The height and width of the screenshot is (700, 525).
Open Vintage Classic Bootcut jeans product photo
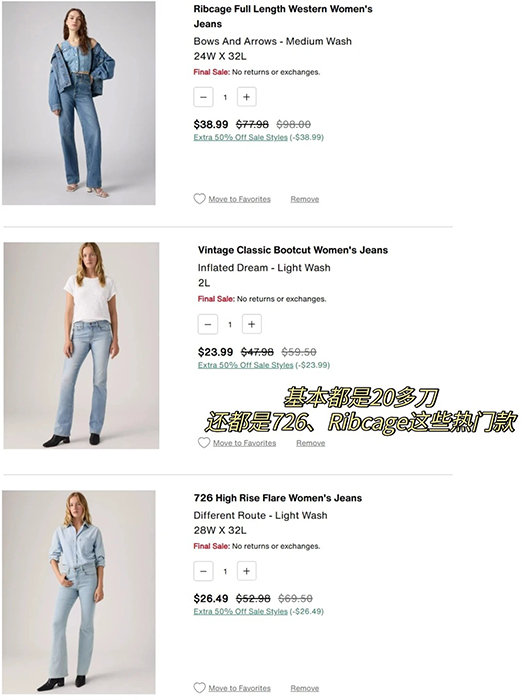[81, 346]
